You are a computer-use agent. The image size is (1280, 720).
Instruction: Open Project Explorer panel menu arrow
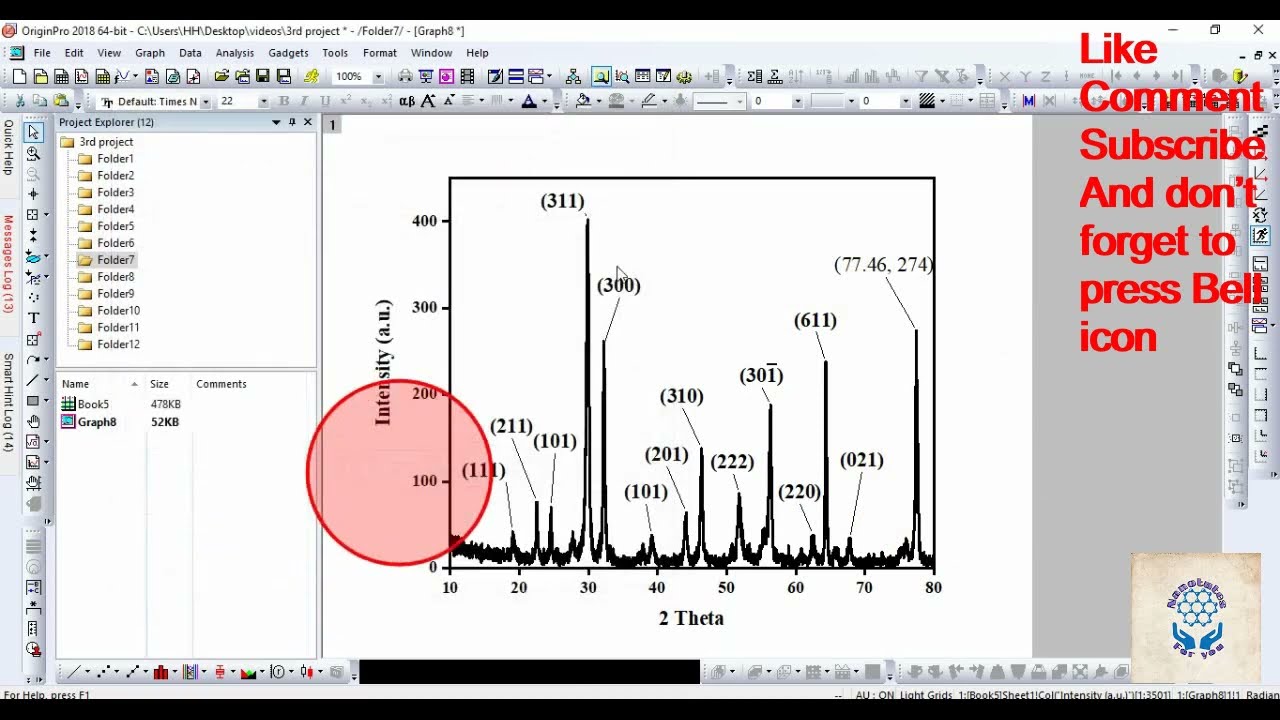[276, 122]
